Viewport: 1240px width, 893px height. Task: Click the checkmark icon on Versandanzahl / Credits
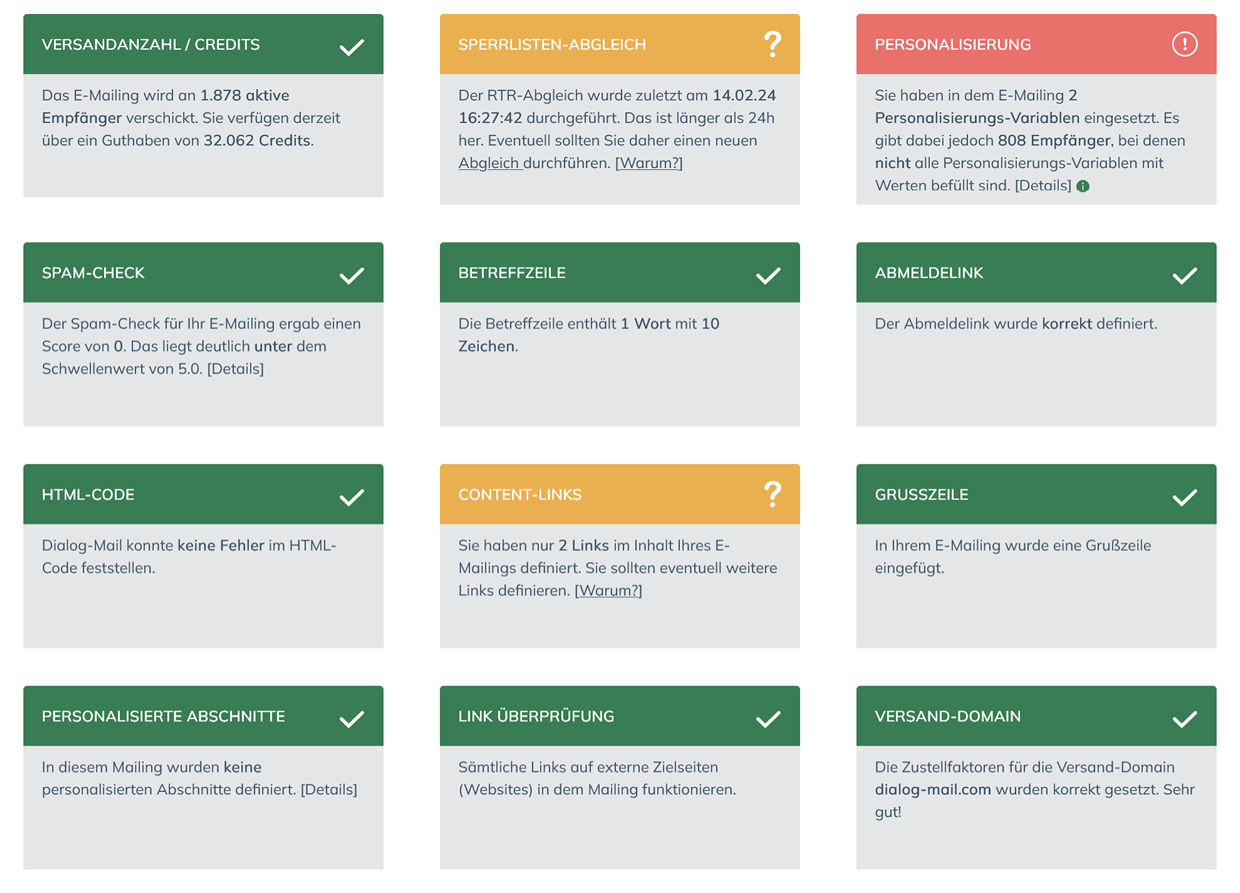(x=351, y=47)
